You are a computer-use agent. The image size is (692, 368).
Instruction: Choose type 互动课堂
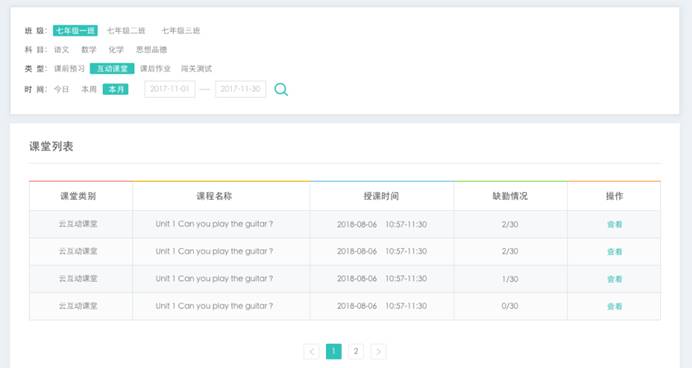(x=112, y=68)
